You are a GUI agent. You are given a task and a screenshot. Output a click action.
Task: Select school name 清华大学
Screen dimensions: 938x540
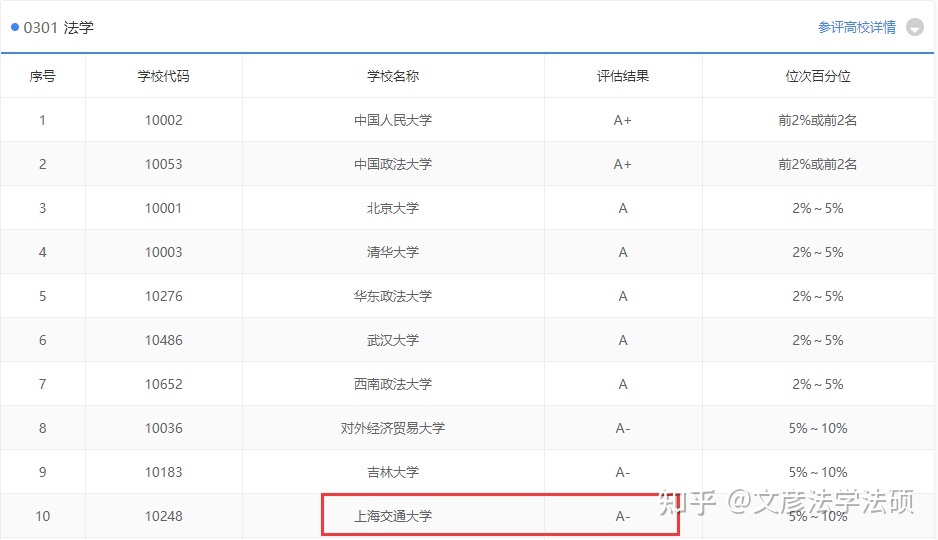point(393,252)
